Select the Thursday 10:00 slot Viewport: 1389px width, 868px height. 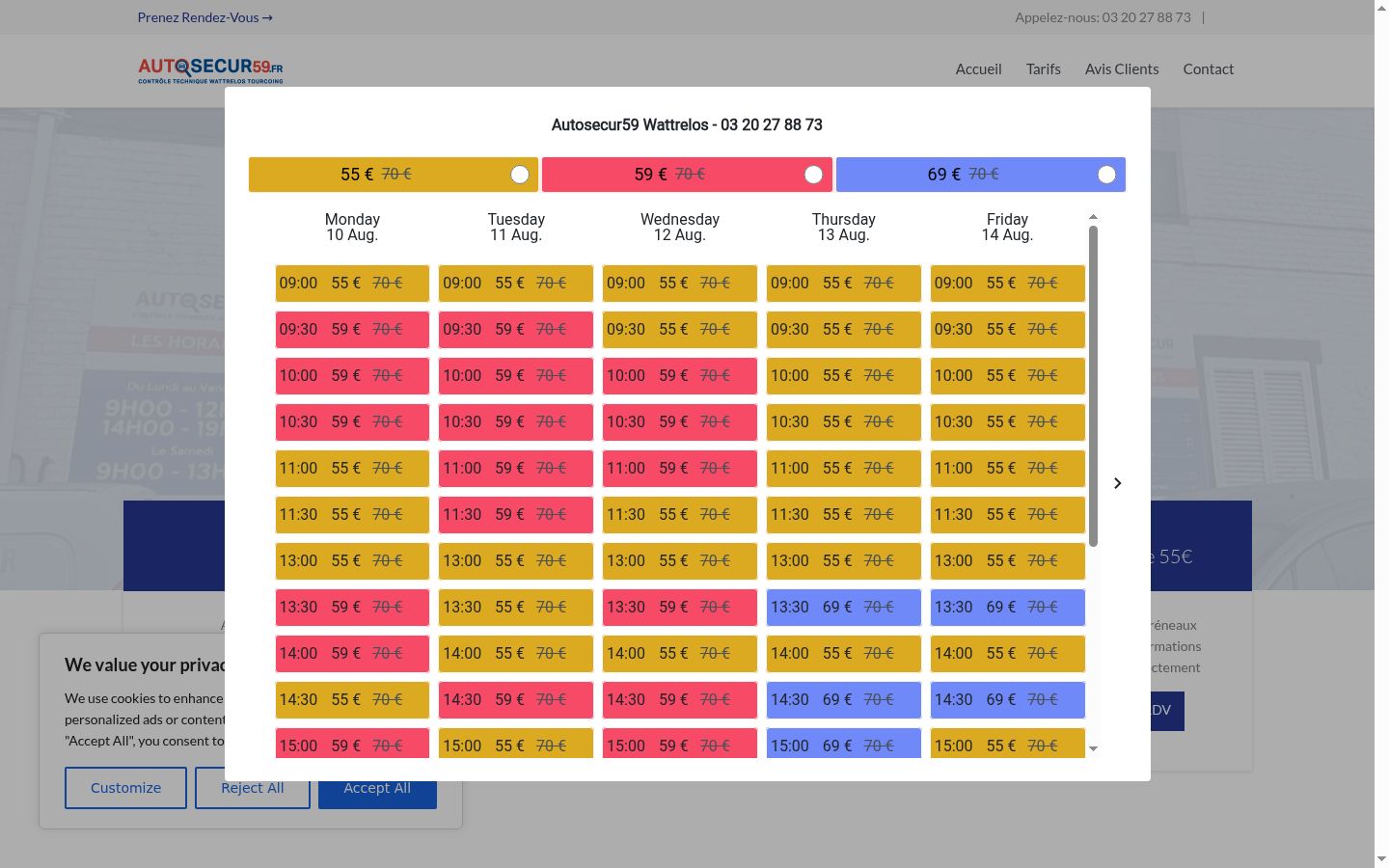844,376
